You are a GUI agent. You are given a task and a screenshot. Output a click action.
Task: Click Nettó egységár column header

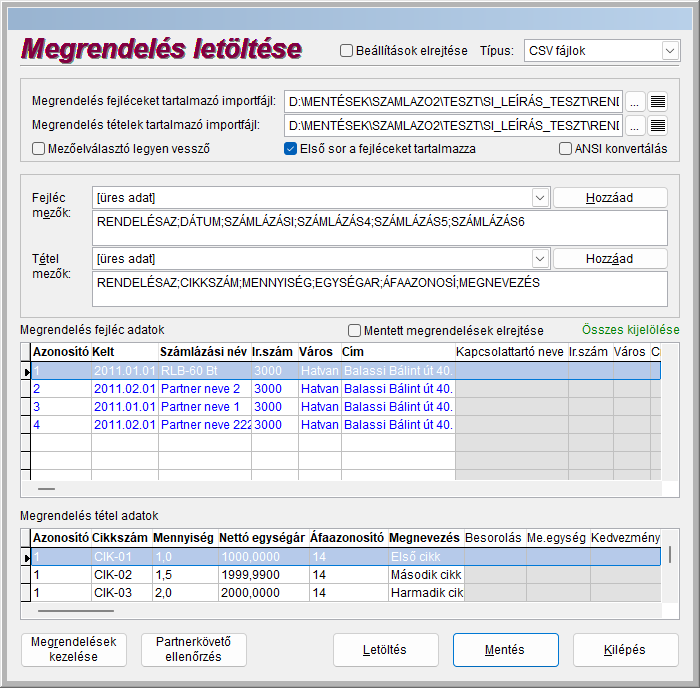(x=263, y=538)
